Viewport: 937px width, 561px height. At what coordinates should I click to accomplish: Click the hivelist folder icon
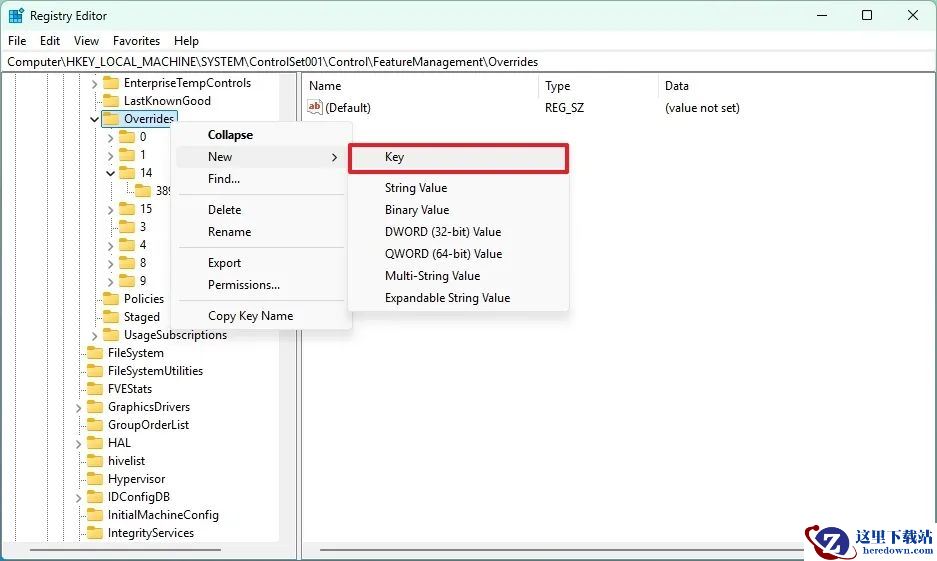[x=95, y=460]
